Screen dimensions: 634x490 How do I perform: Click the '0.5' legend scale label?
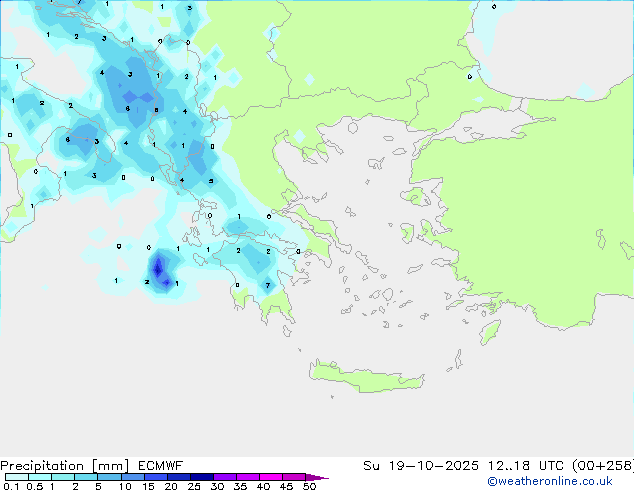click(35, 486)
